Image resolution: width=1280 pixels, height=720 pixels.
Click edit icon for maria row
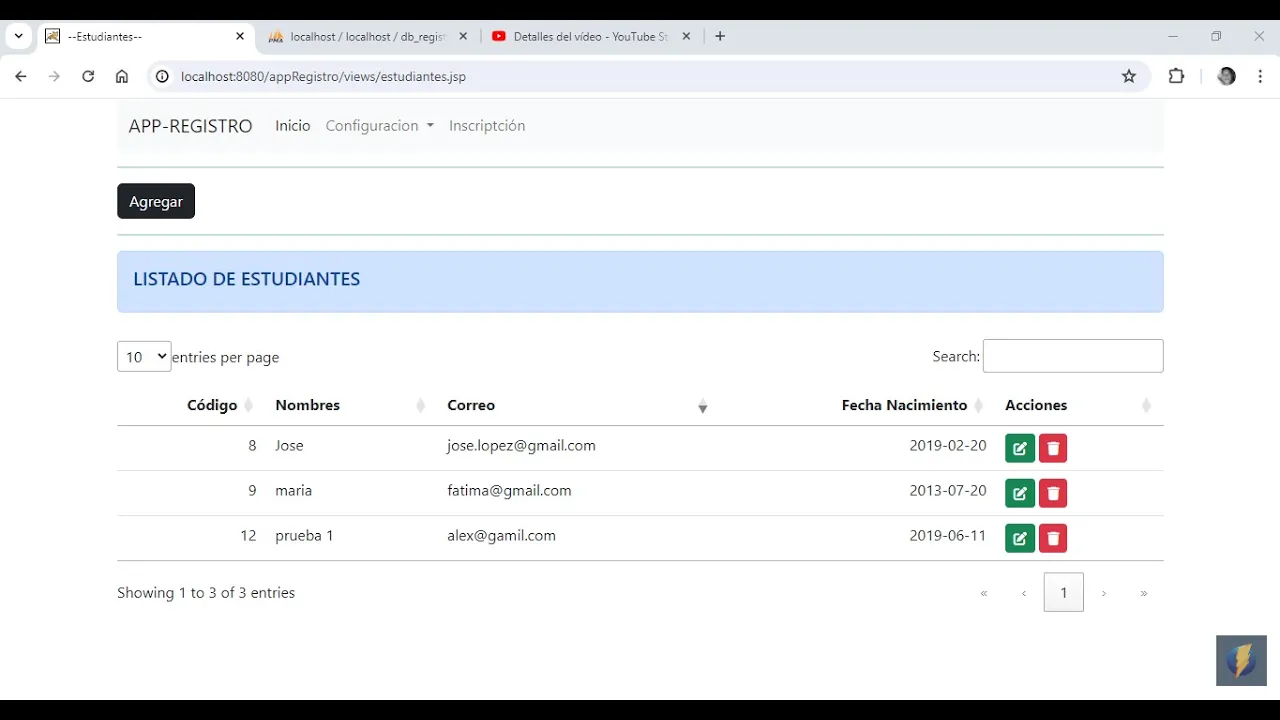tap(1019, 493)
